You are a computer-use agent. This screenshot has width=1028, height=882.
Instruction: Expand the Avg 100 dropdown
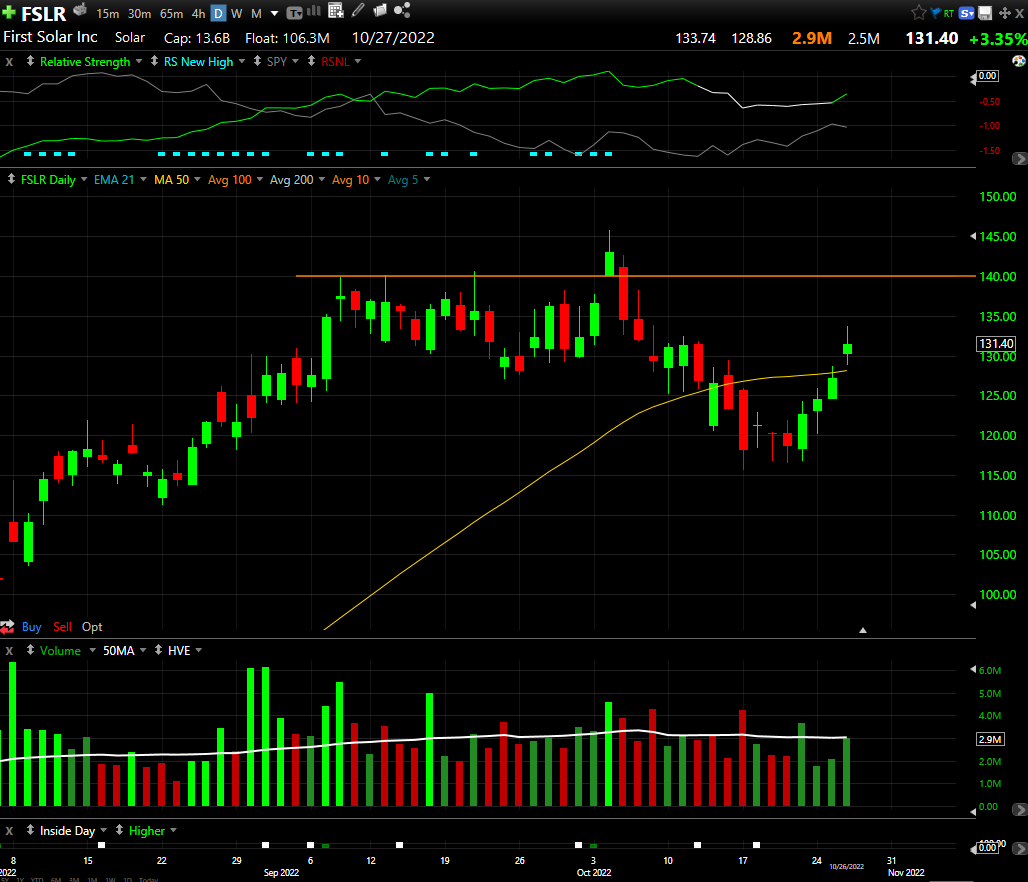[x=260, y=180]
